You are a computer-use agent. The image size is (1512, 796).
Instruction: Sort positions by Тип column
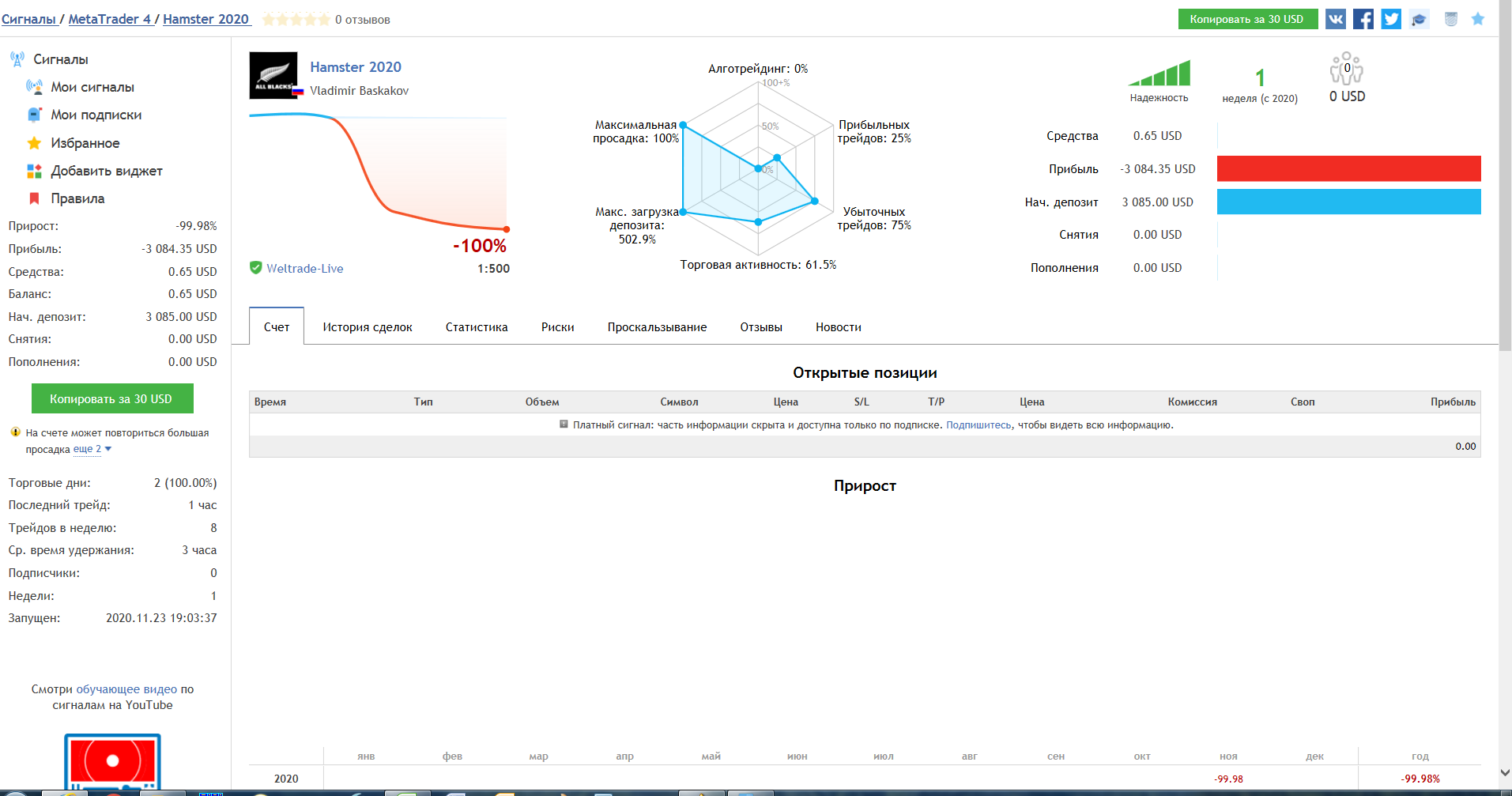coord(423,402)
